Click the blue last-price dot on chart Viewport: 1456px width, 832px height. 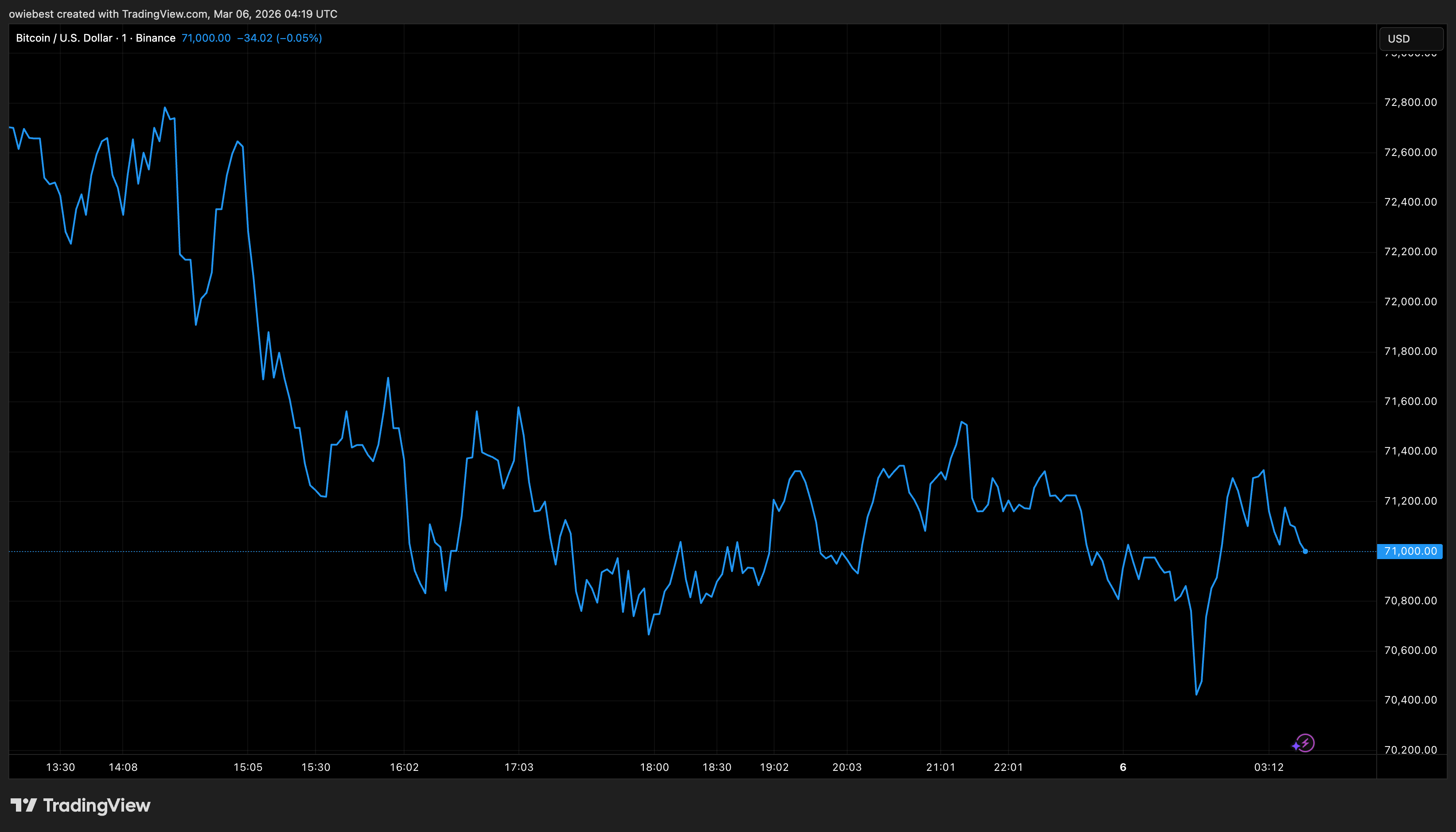coord(1305,552)
